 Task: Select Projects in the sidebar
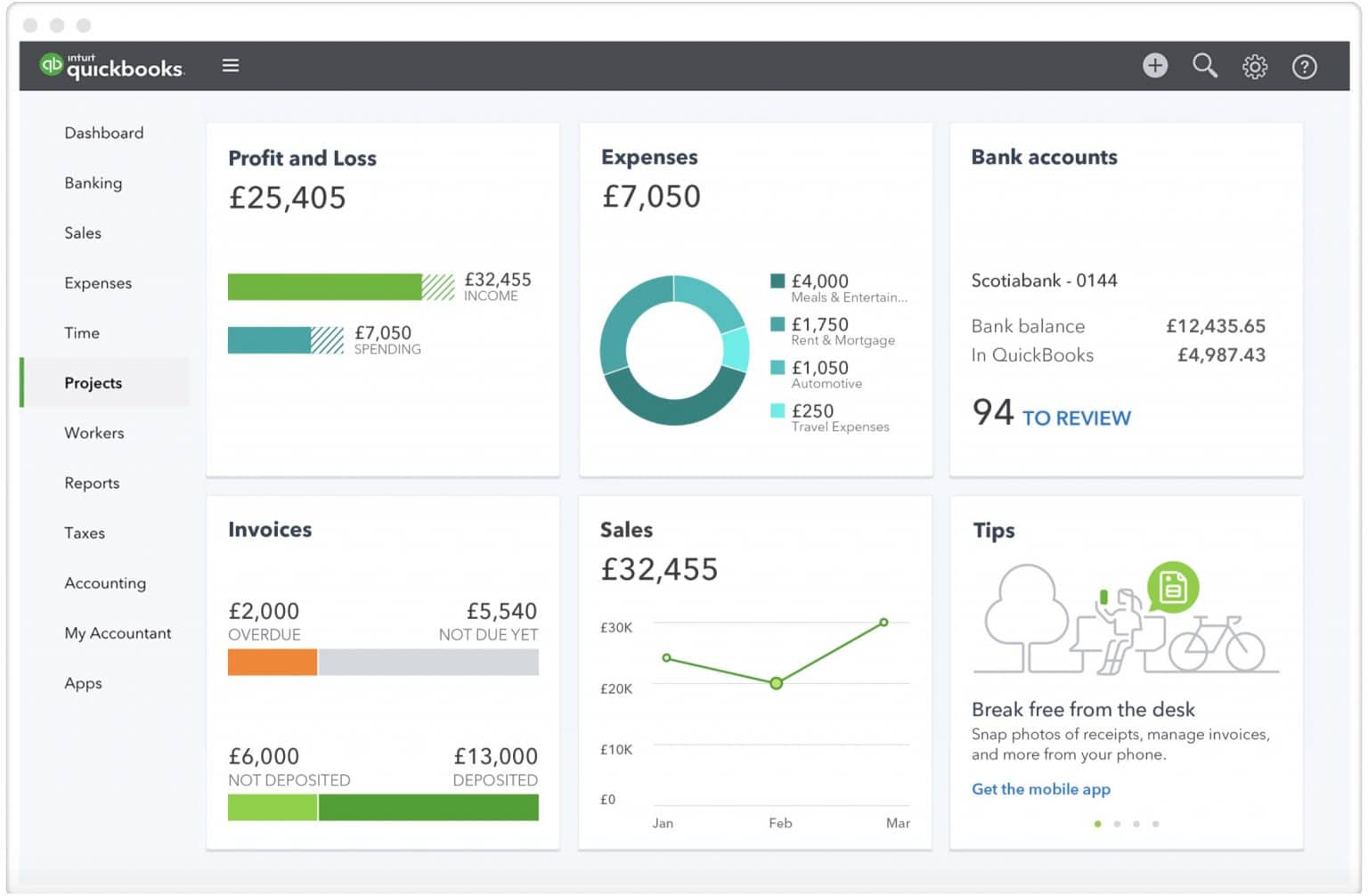(x=93, y=382)
